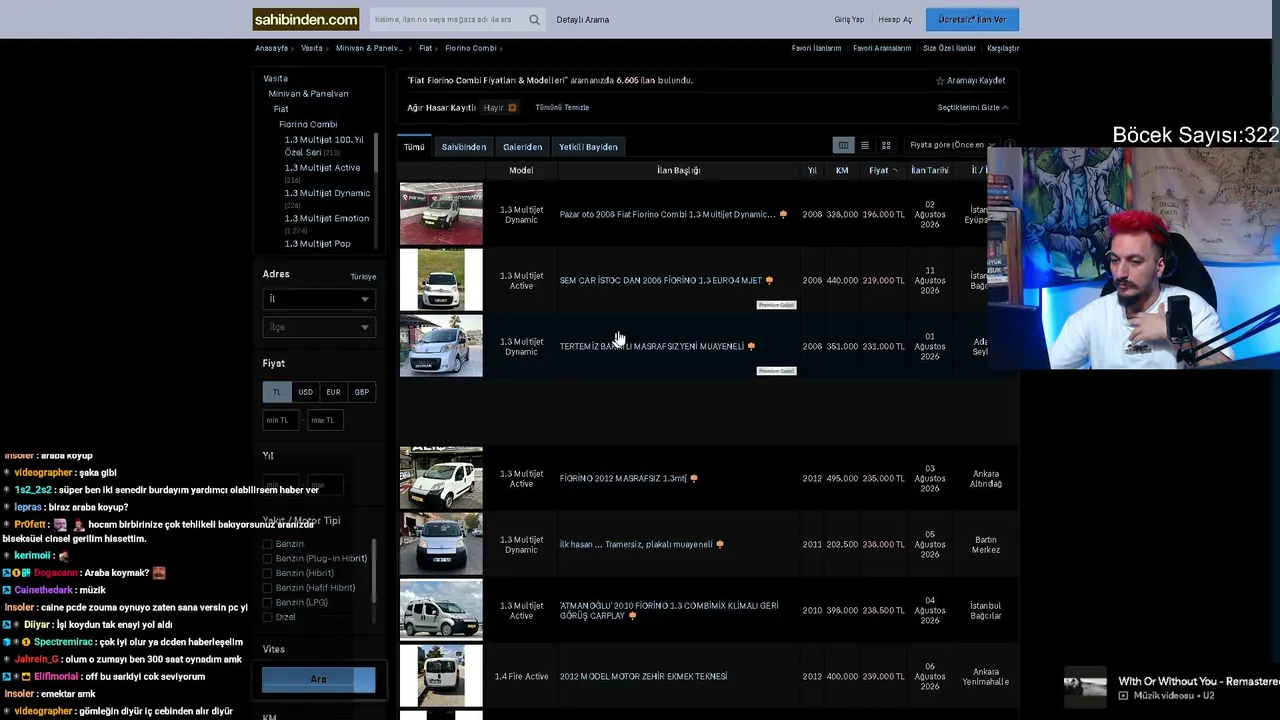The height and width of the screenshot is (720, 1280).
Task: Click the Detaylı Arama link
Action: 582,20
